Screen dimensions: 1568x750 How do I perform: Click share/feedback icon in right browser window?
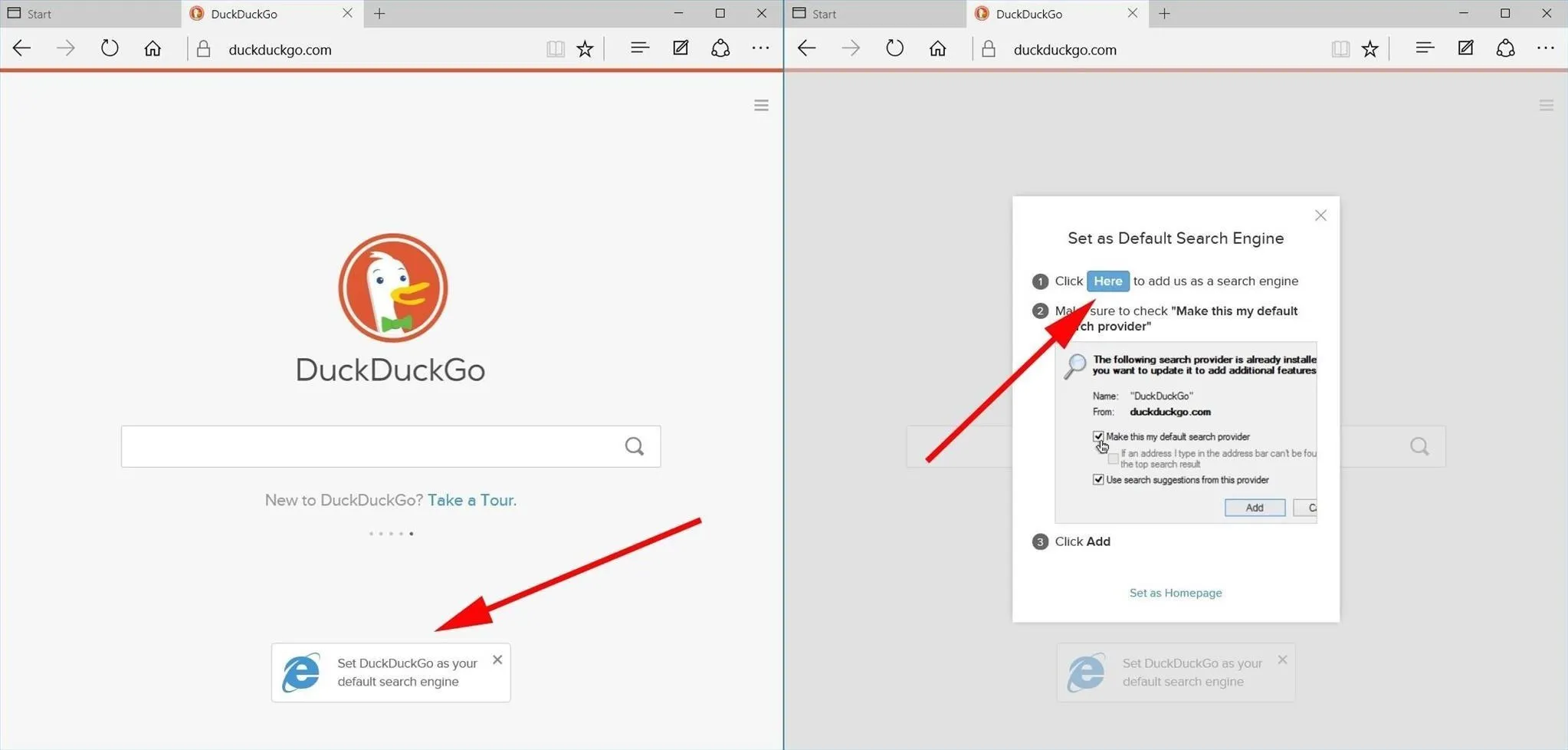pyautogui.click(x=1505, y=48)
